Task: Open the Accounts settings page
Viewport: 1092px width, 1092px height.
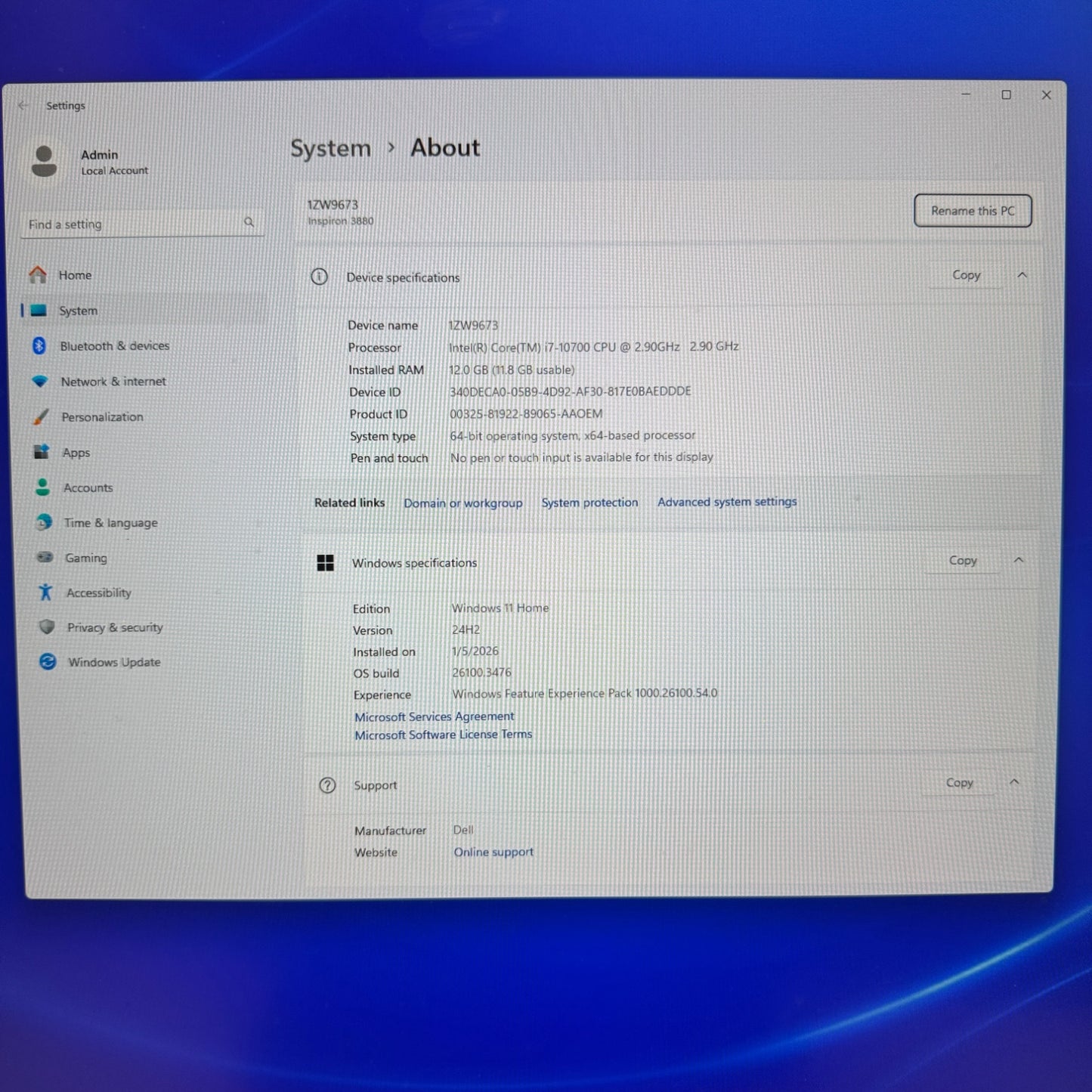Action: 88,488
